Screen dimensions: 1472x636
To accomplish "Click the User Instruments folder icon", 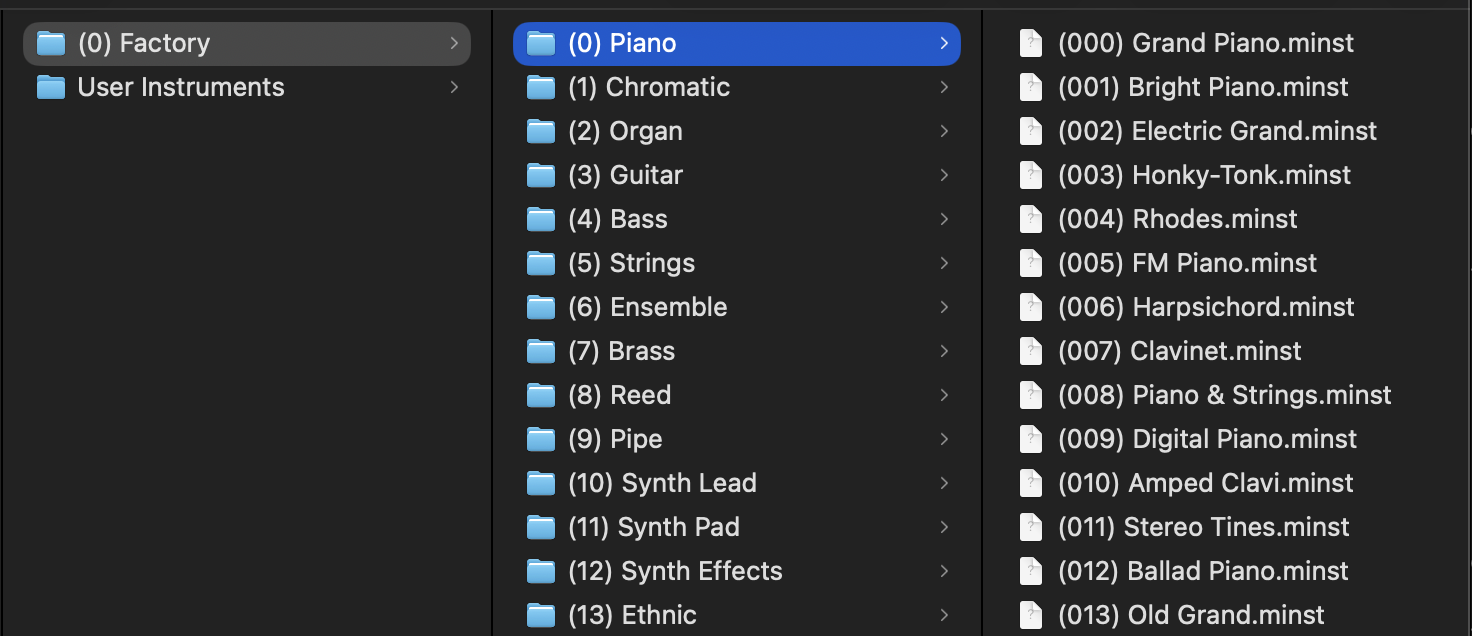I will click(x=50, y=88).
